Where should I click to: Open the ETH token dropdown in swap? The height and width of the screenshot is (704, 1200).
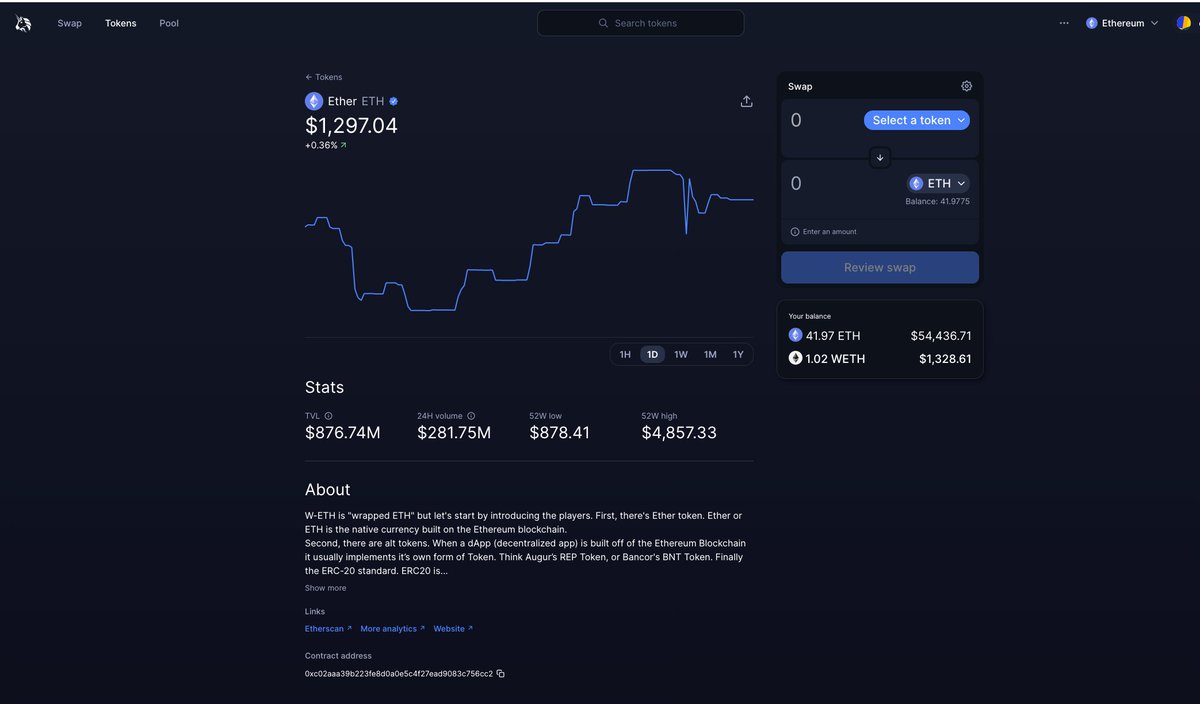click(938, 183)
